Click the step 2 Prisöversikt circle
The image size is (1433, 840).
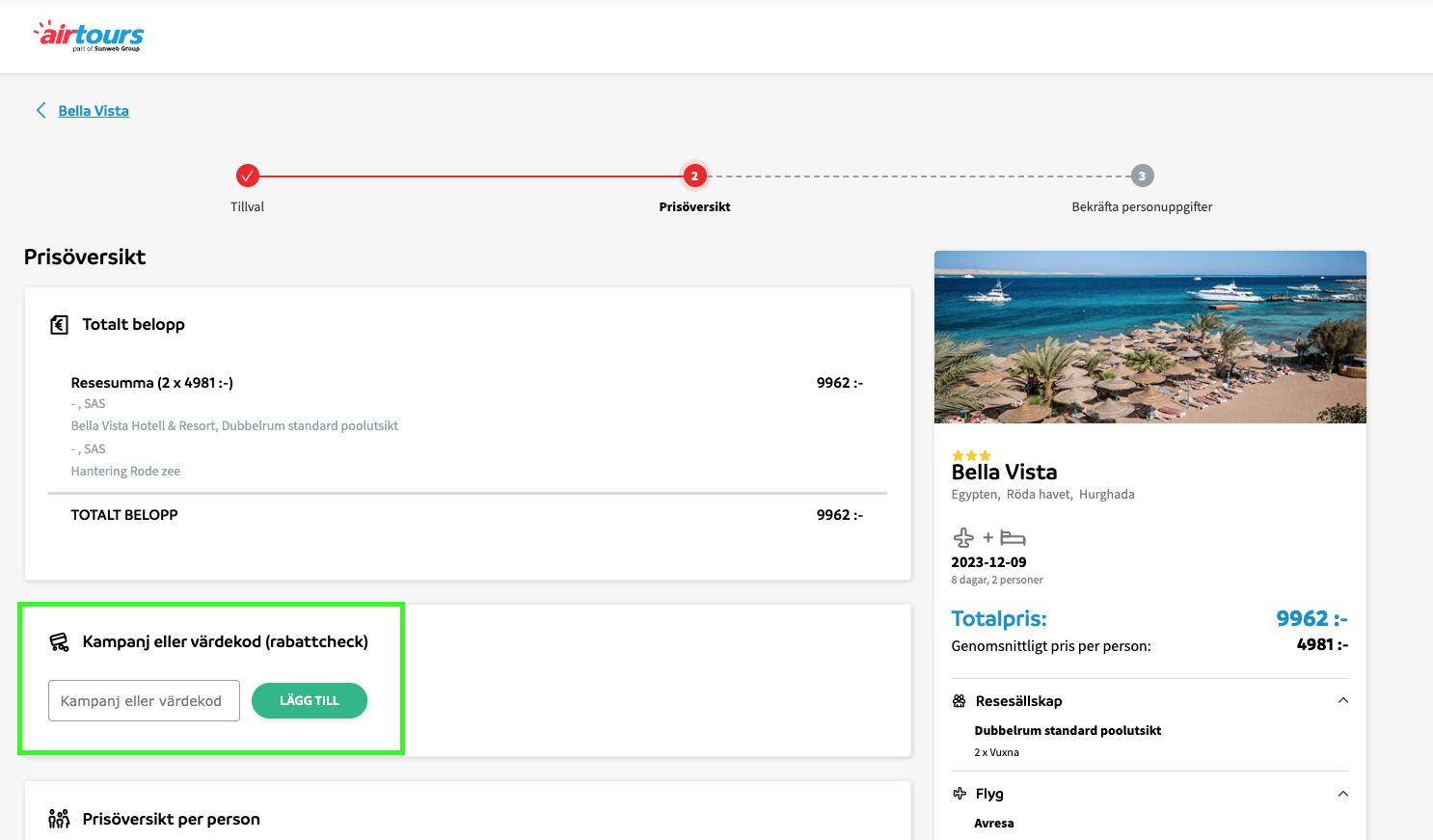tap(694, 176)
